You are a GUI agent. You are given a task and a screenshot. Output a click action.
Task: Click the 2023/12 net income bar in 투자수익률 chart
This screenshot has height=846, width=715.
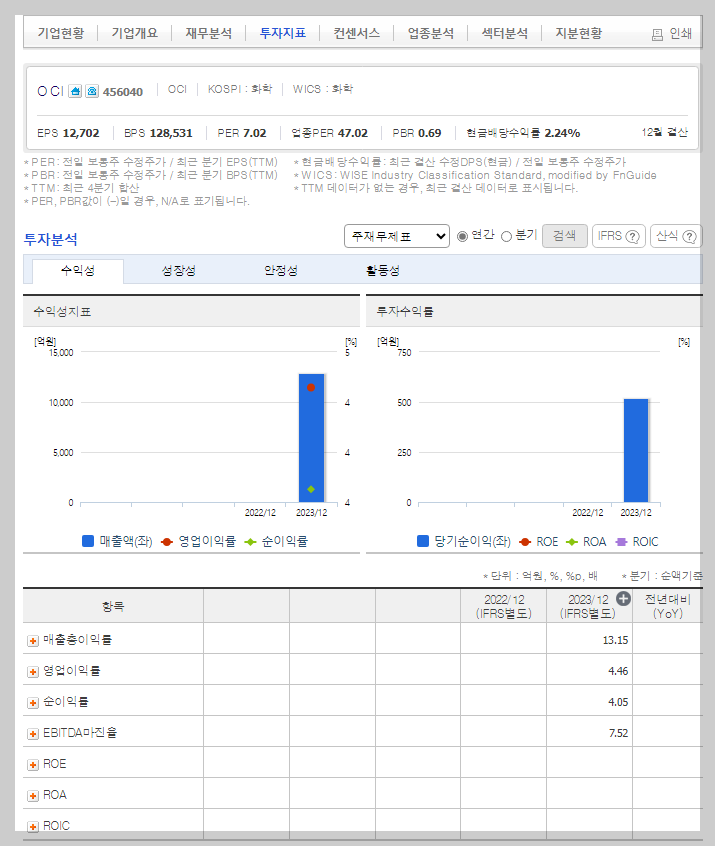coord(636,451)
